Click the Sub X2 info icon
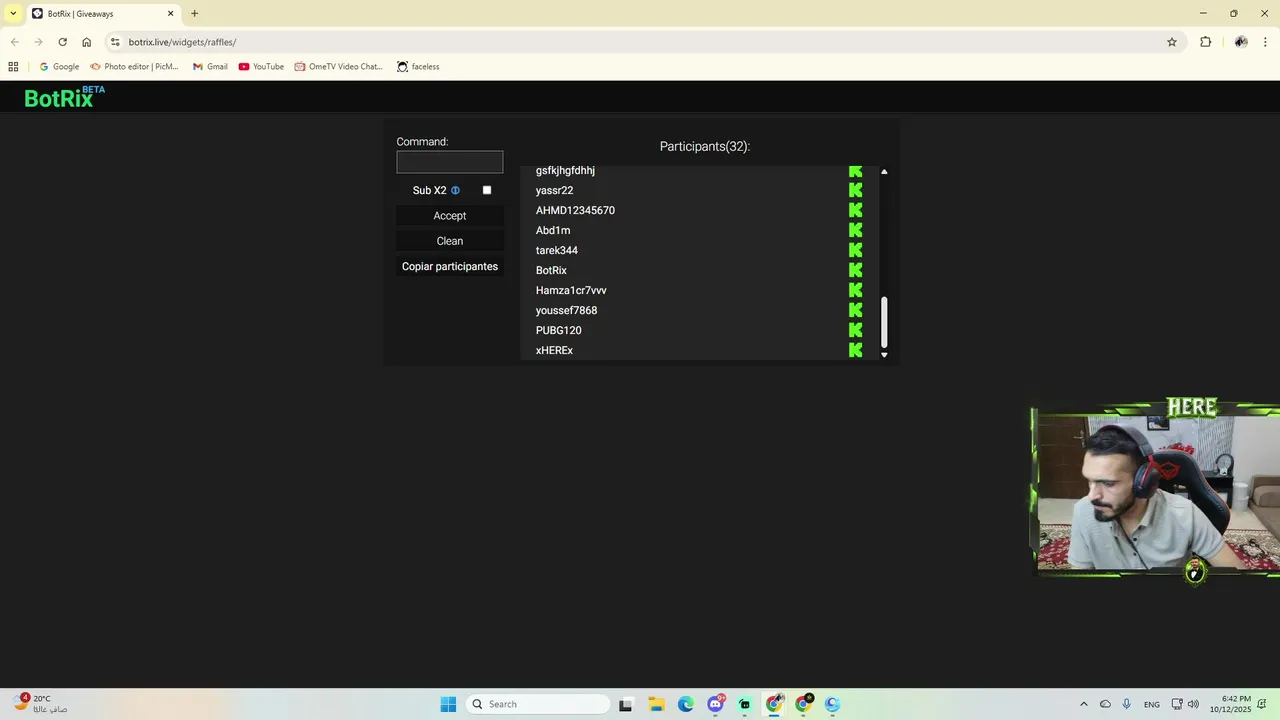 (455, 190)
